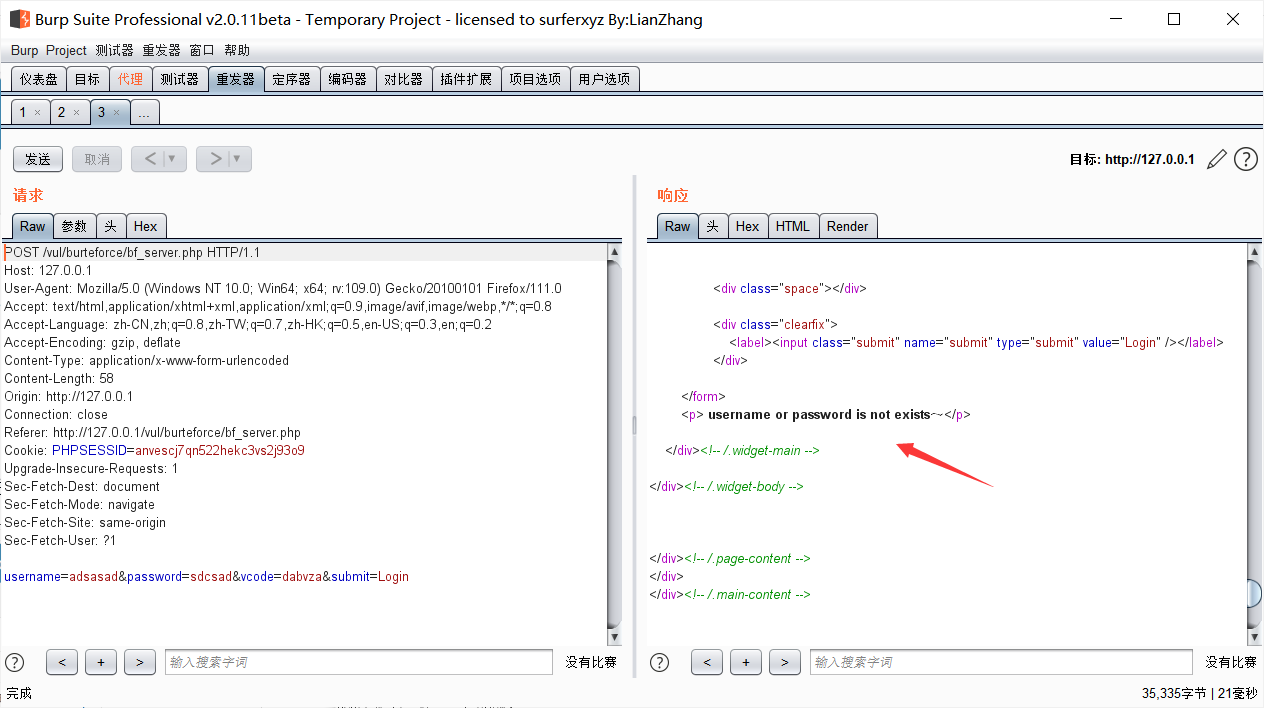Screen dimensions: 1264x708
Task: Switch to the 重发器 tool tab
Action: coord(236,79)
